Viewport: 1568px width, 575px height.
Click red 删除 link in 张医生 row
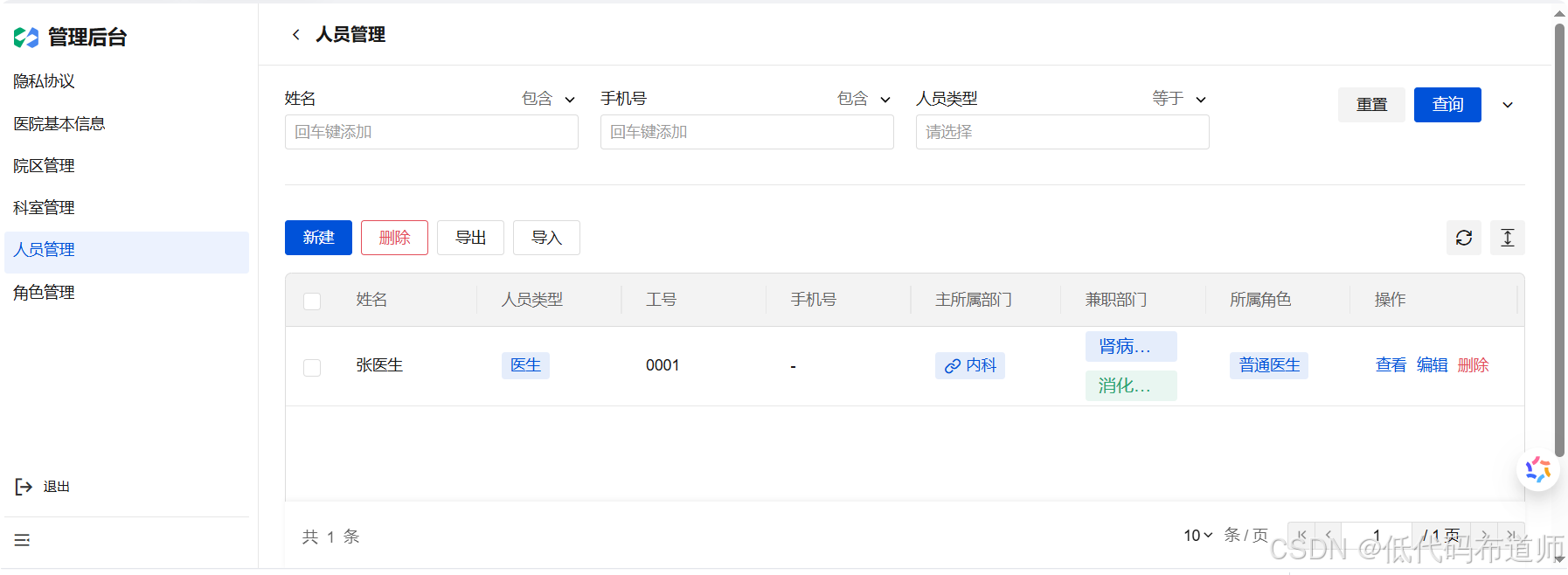coord(1473,365)
